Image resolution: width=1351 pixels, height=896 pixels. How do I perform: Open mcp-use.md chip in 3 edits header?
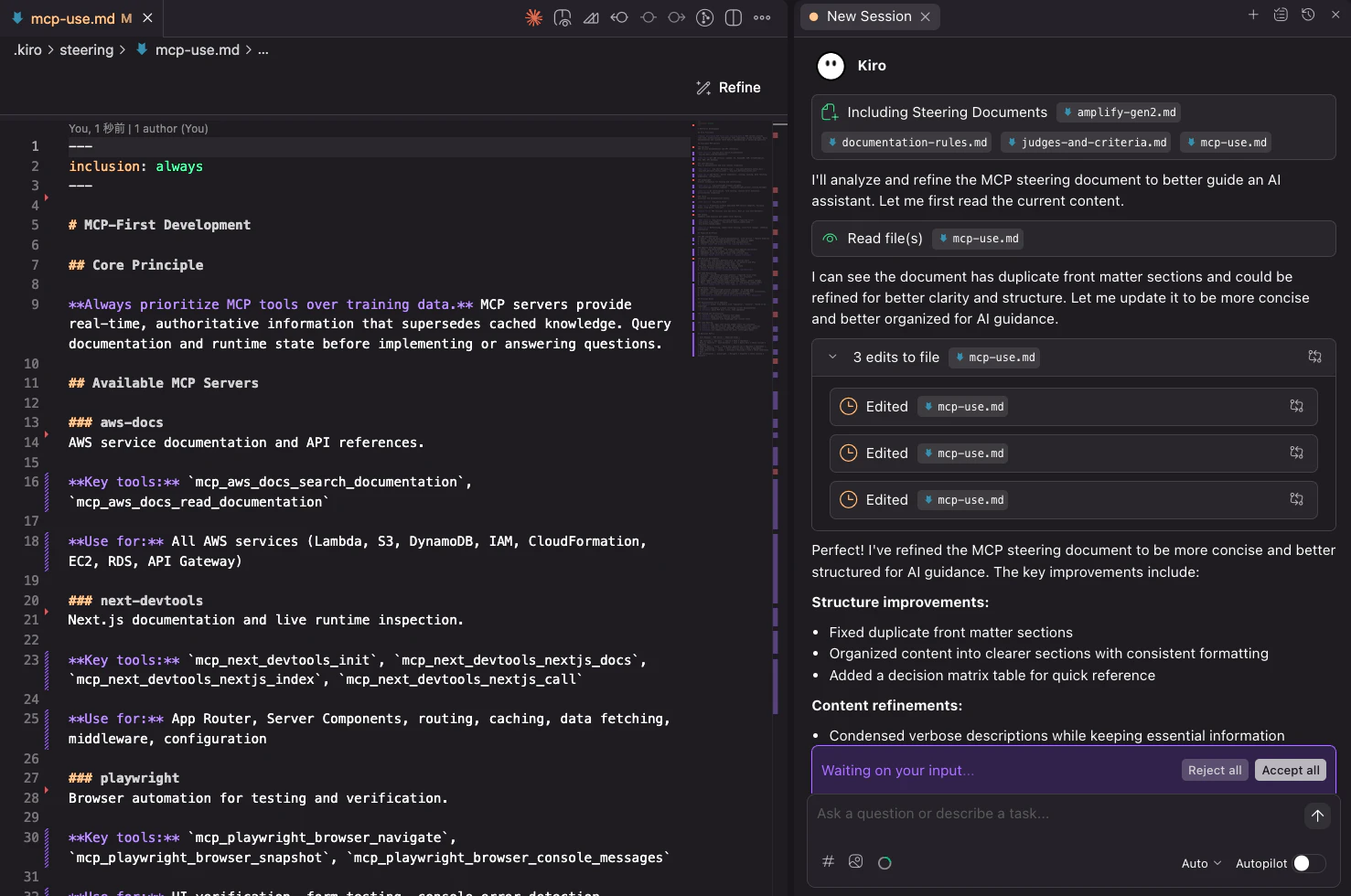(994, 357)
